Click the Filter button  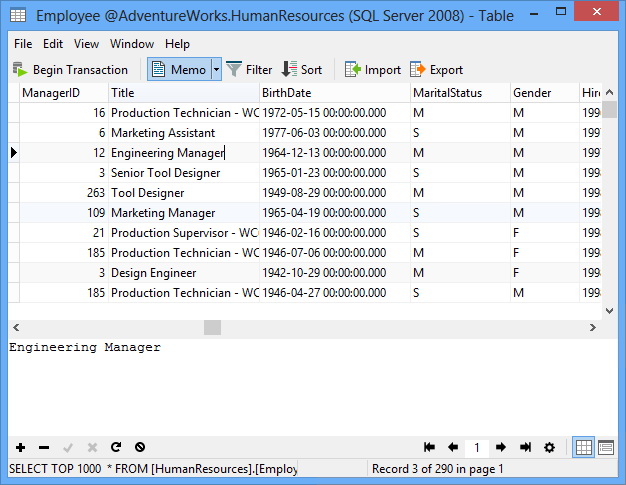[249, 69]
